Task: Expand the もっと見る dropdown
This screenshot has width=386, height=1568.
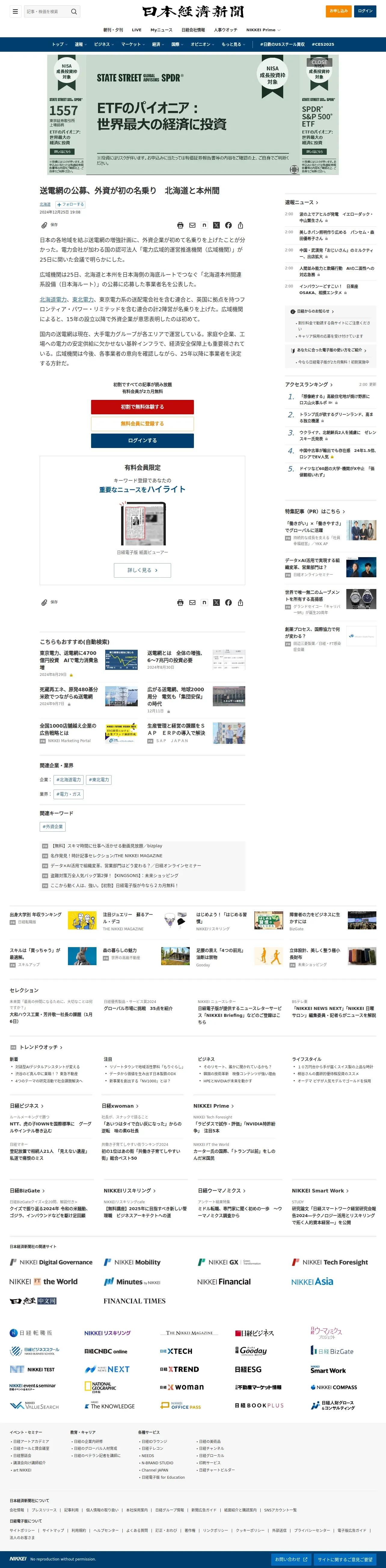Action: point(233,44)
